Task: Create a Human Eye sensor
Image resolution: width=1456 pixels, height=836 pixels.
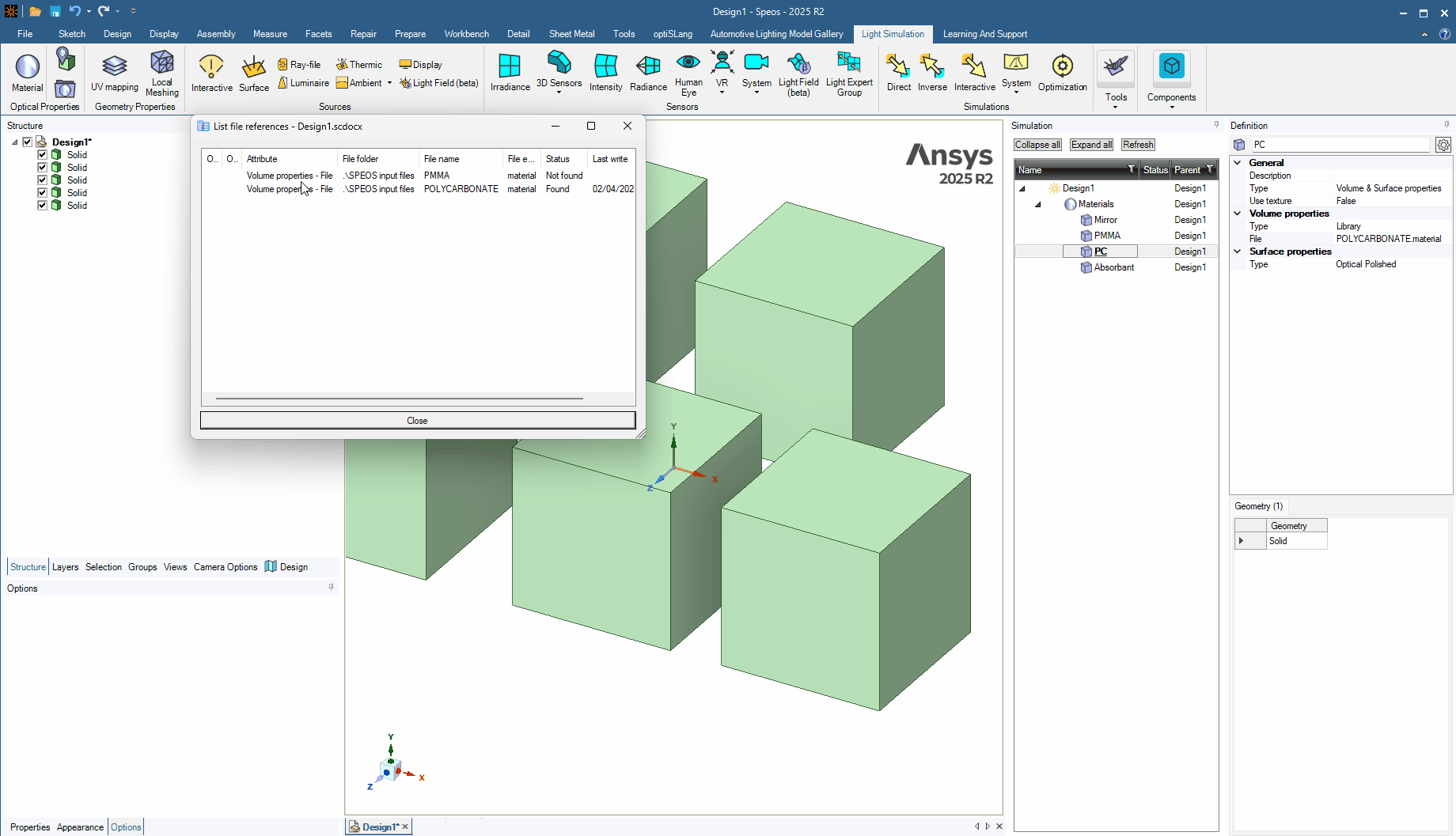Action: coord(688,74)
